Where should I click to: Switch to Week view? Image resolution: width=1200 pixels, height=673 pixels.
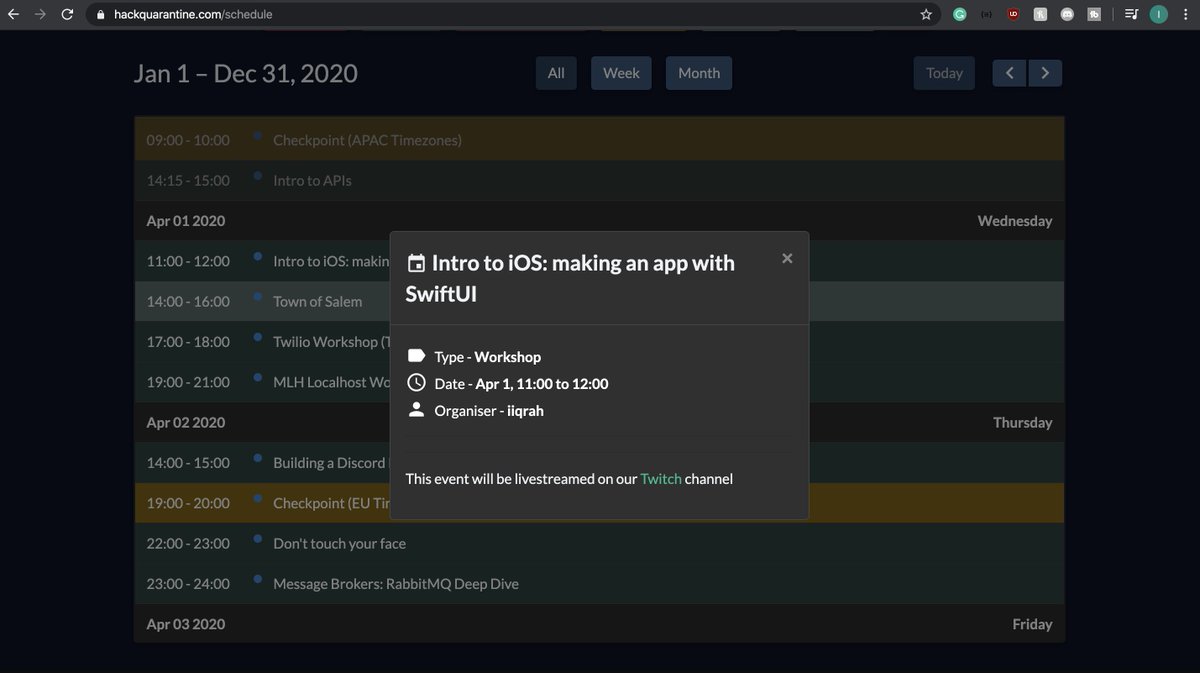tap(621, 73)
